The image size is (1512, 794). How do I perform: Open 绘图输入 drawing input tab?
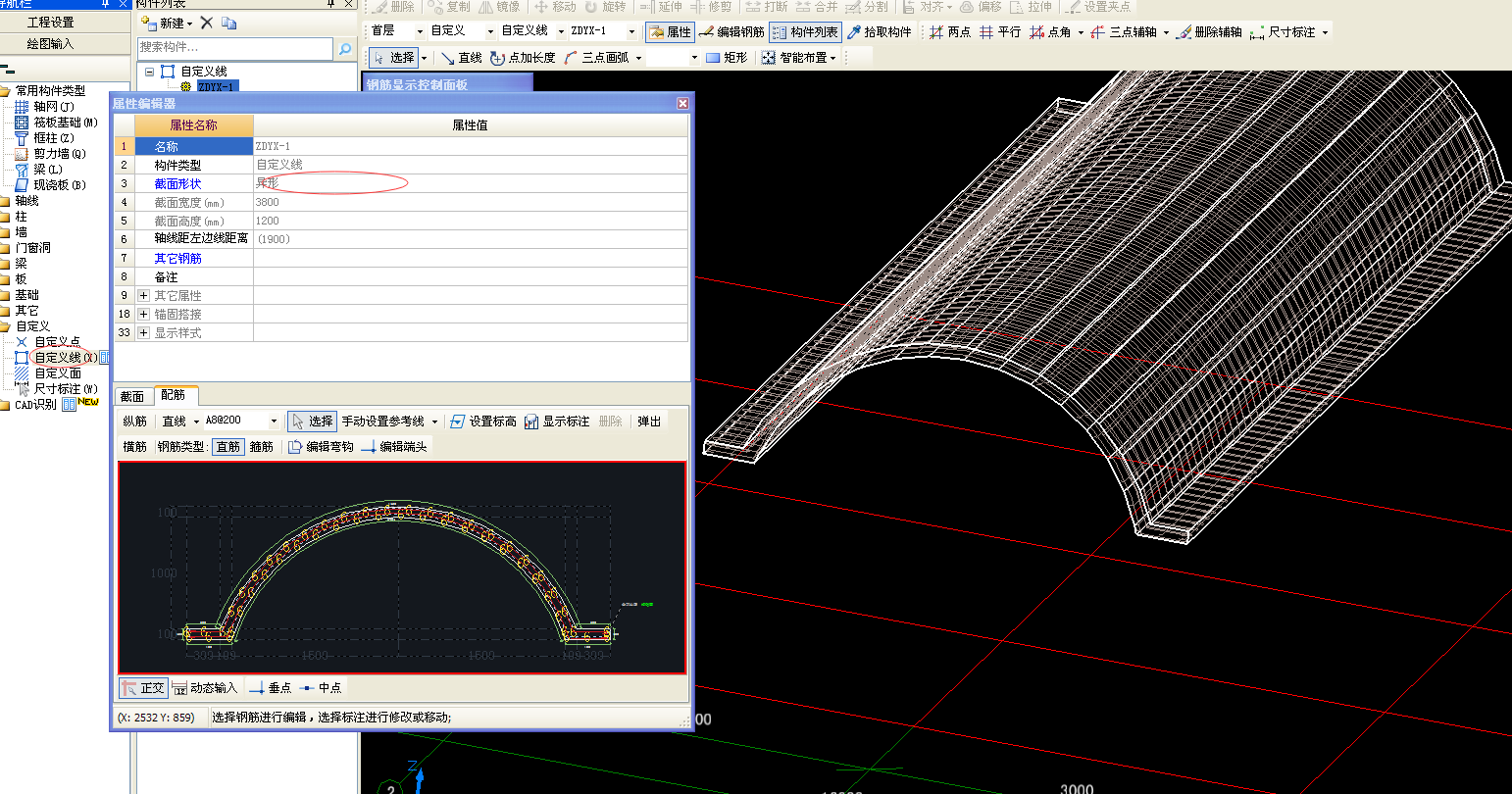pyautogui.click(x=51, y=44)
